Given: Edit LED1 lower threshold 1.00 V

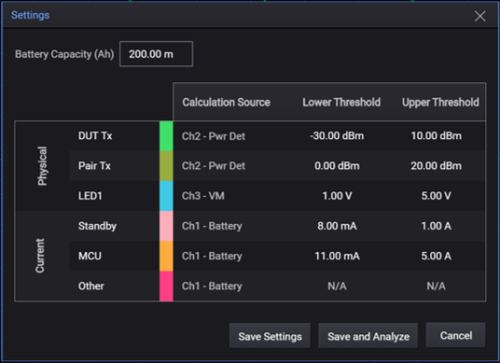Looking at the screenshot, I should pyautogui.click(x=337, y=196).
